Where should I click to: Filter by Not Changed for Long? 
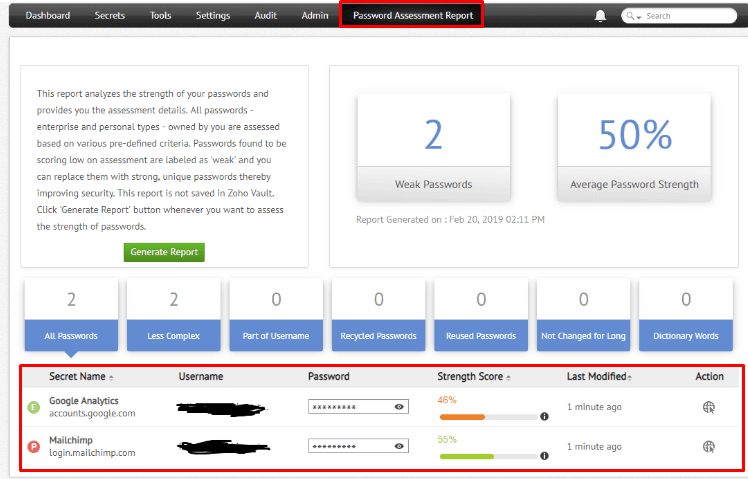tap(583, 315)
